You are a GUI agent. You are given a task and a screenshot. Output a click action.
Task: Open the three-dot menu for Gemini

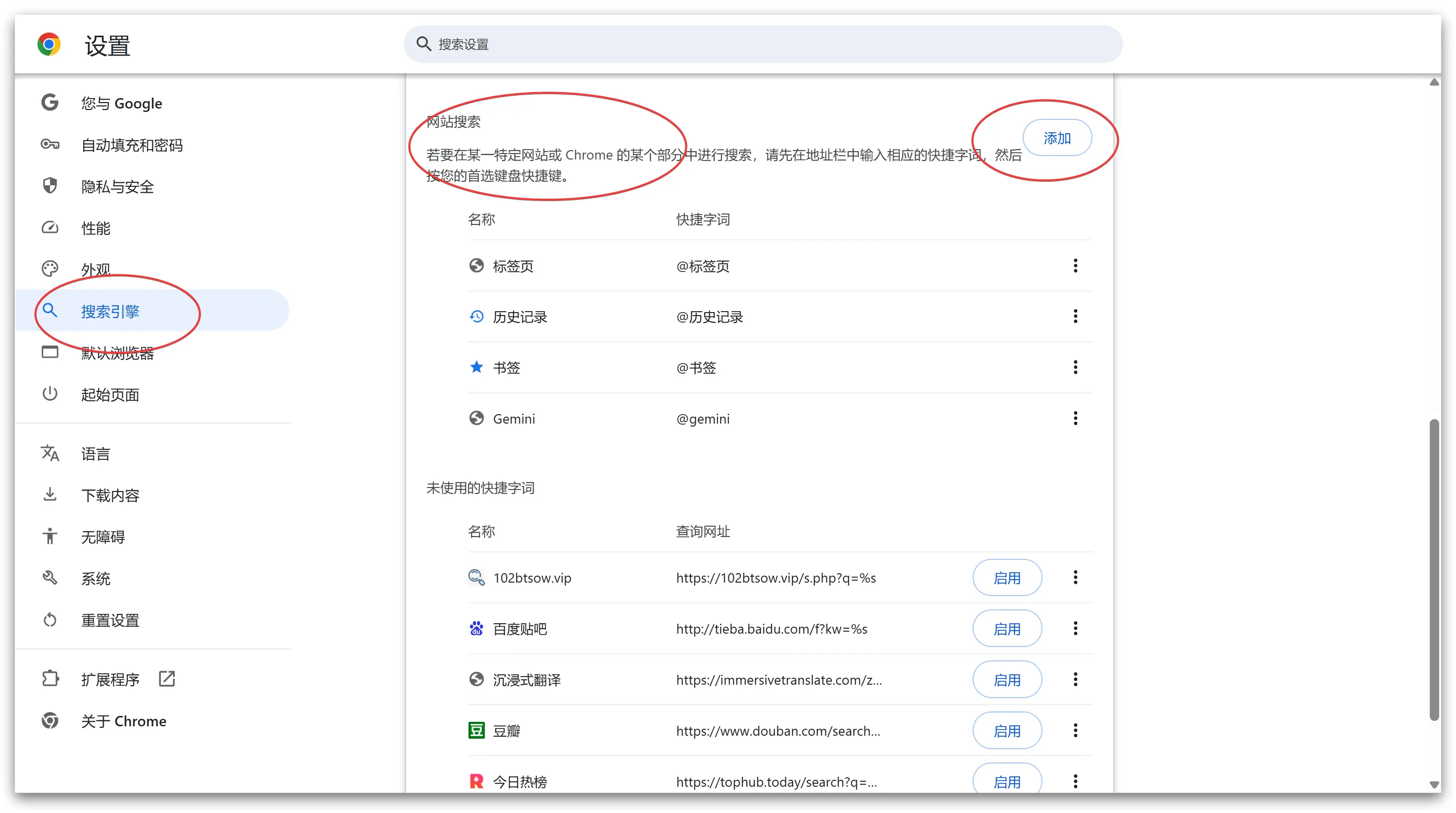(x=1075, y=418)
